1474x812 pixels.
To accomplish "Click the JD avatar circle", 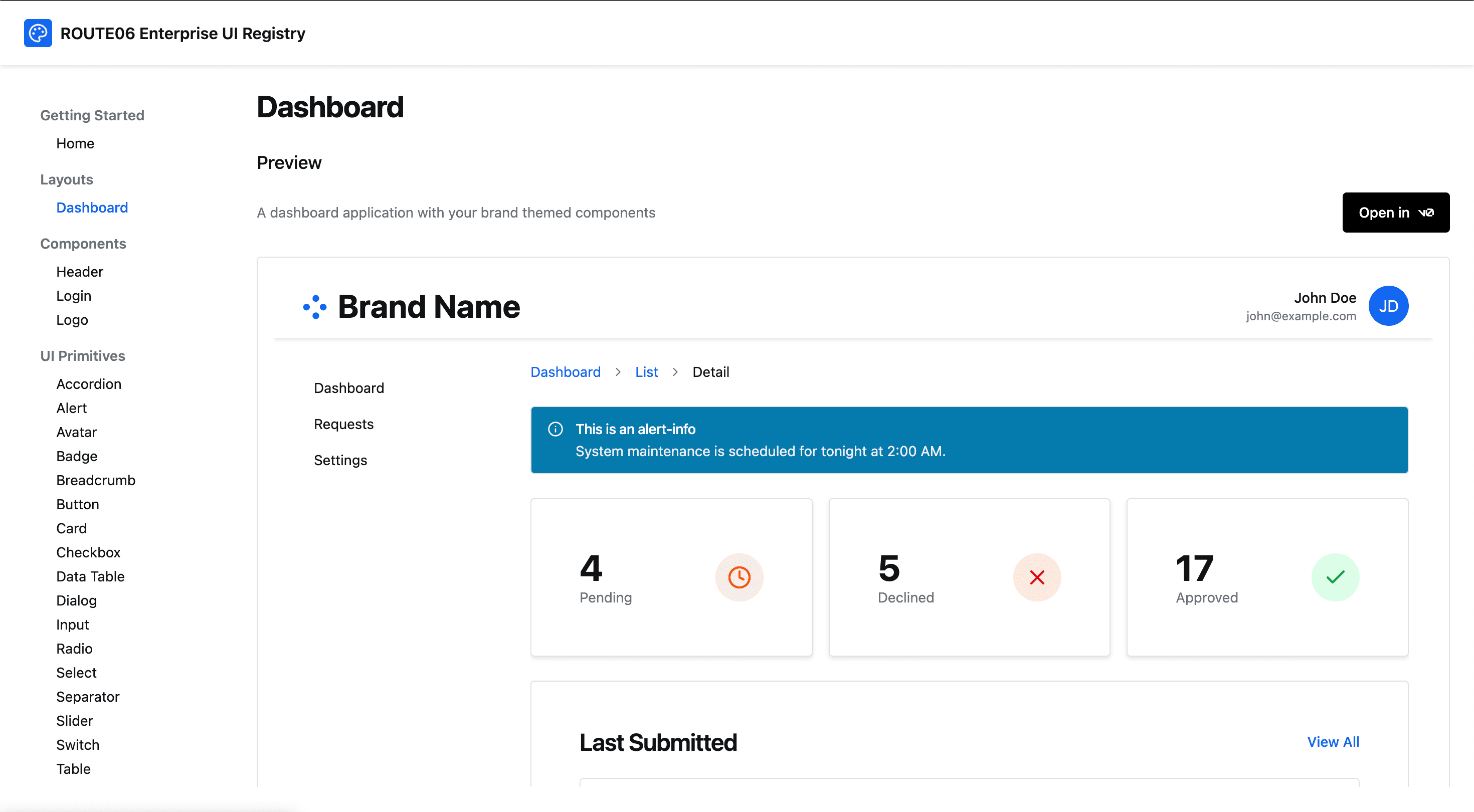I will coord(1388,306).
